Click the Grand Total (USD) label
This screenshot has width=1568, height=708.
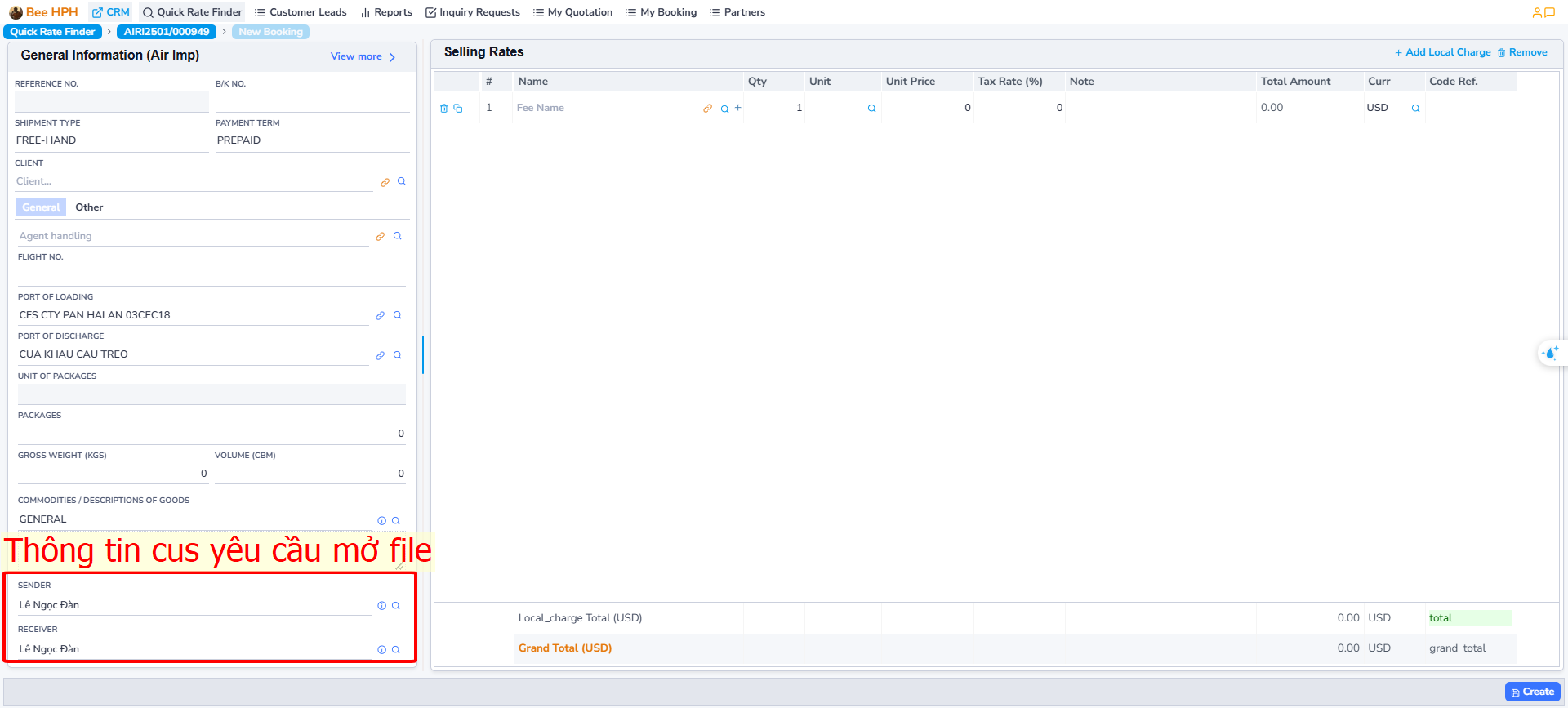(565, 648)
